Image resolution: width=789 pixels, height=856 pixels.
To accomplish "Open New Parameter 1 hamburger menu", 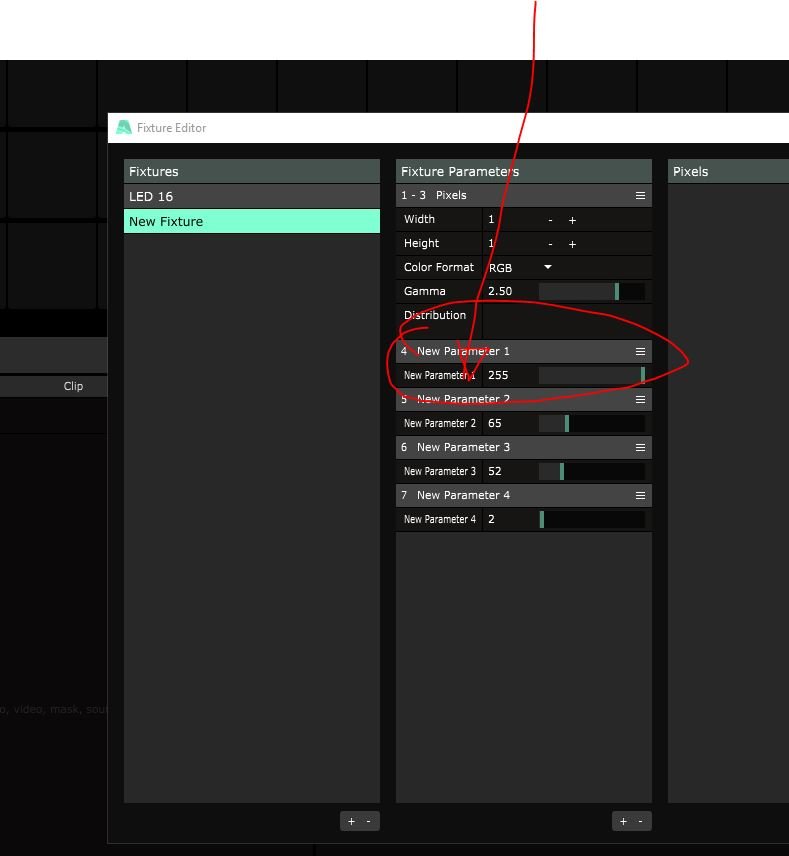I will click(640, 352).
